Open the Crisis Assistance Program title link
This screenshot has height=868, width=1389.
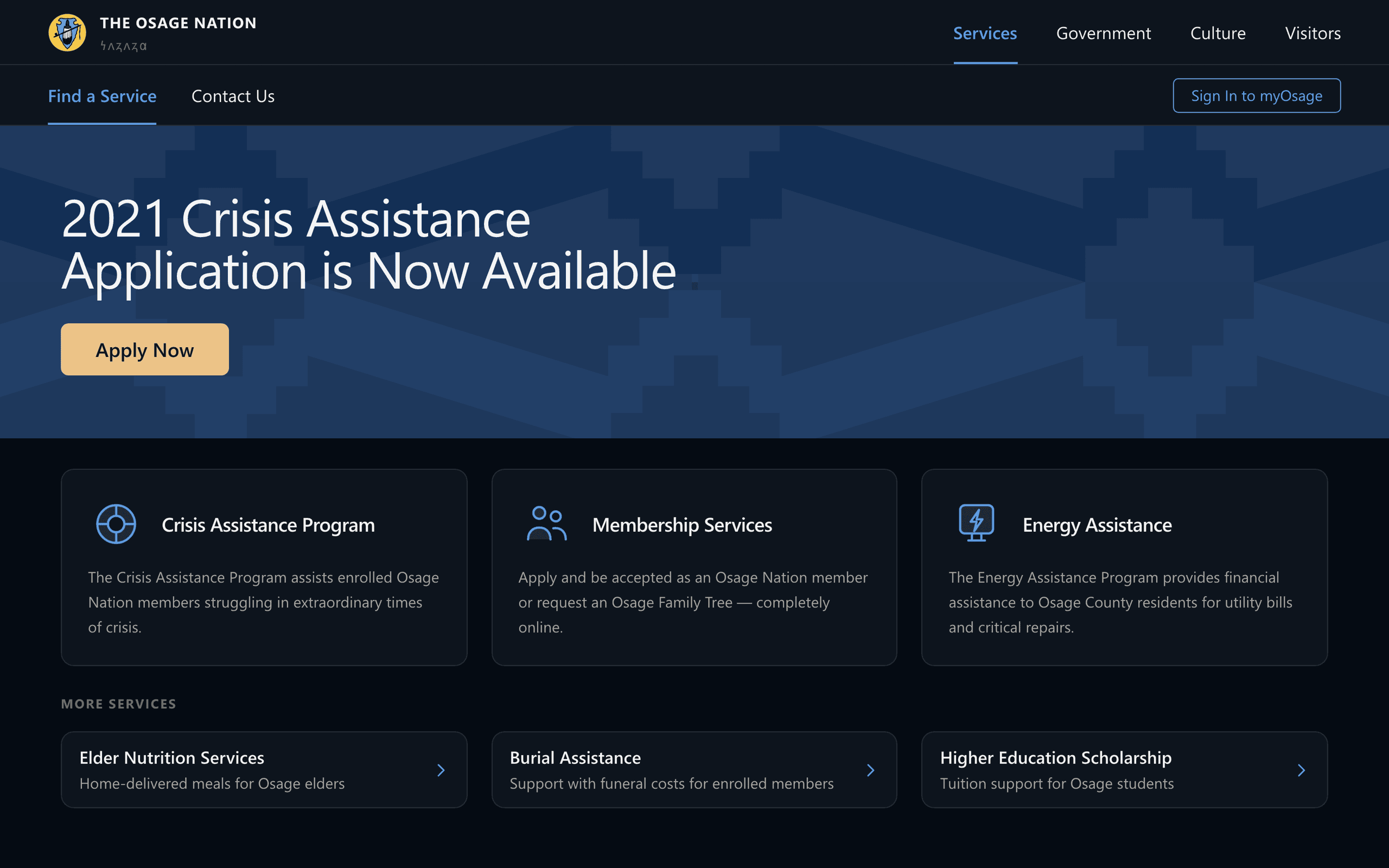[x=268, y=525]
